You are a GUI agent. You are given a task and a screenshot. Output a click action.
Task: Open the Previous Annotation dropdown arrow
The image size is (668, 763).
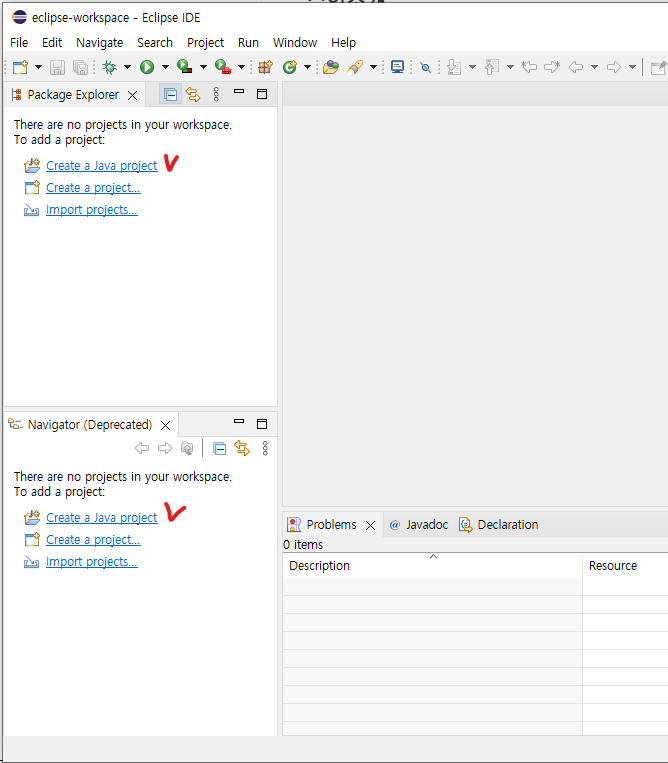point(510,67)
